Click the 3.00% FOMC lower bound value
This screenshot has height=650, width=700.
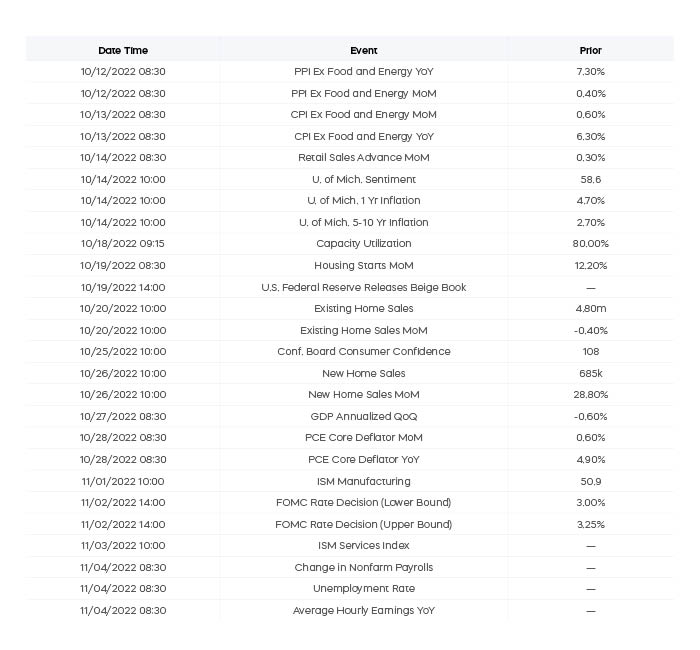(590, 503)
